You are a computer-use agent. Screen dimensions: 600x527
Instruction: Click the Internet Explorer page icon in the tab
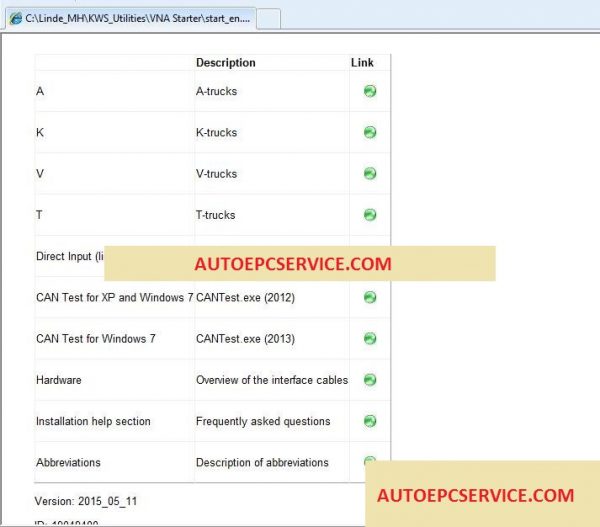click(x=15, y=18)
